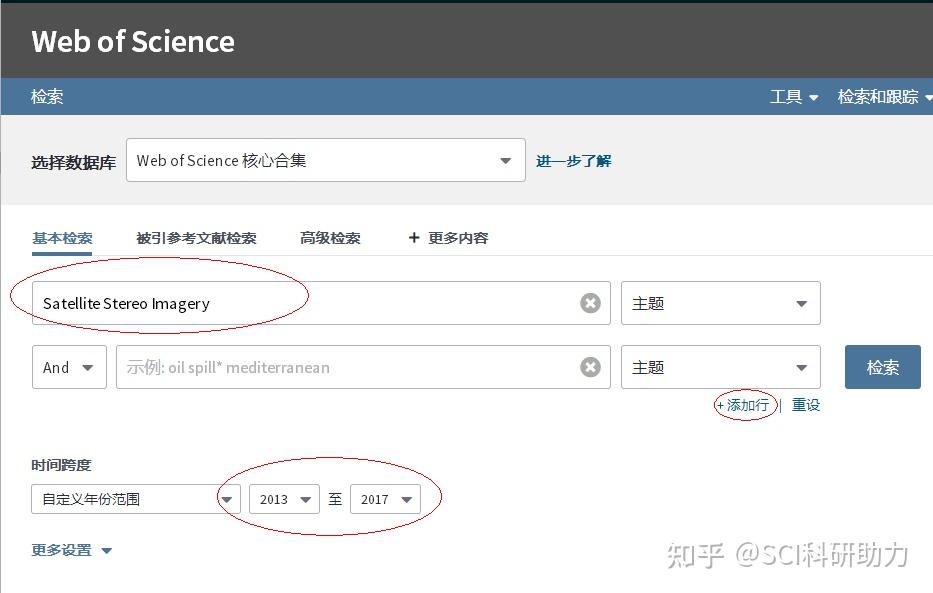Clear the second search row field
The width and height of the screenshot is (933, 593).
pyautogui.click(x=590, y=367)
